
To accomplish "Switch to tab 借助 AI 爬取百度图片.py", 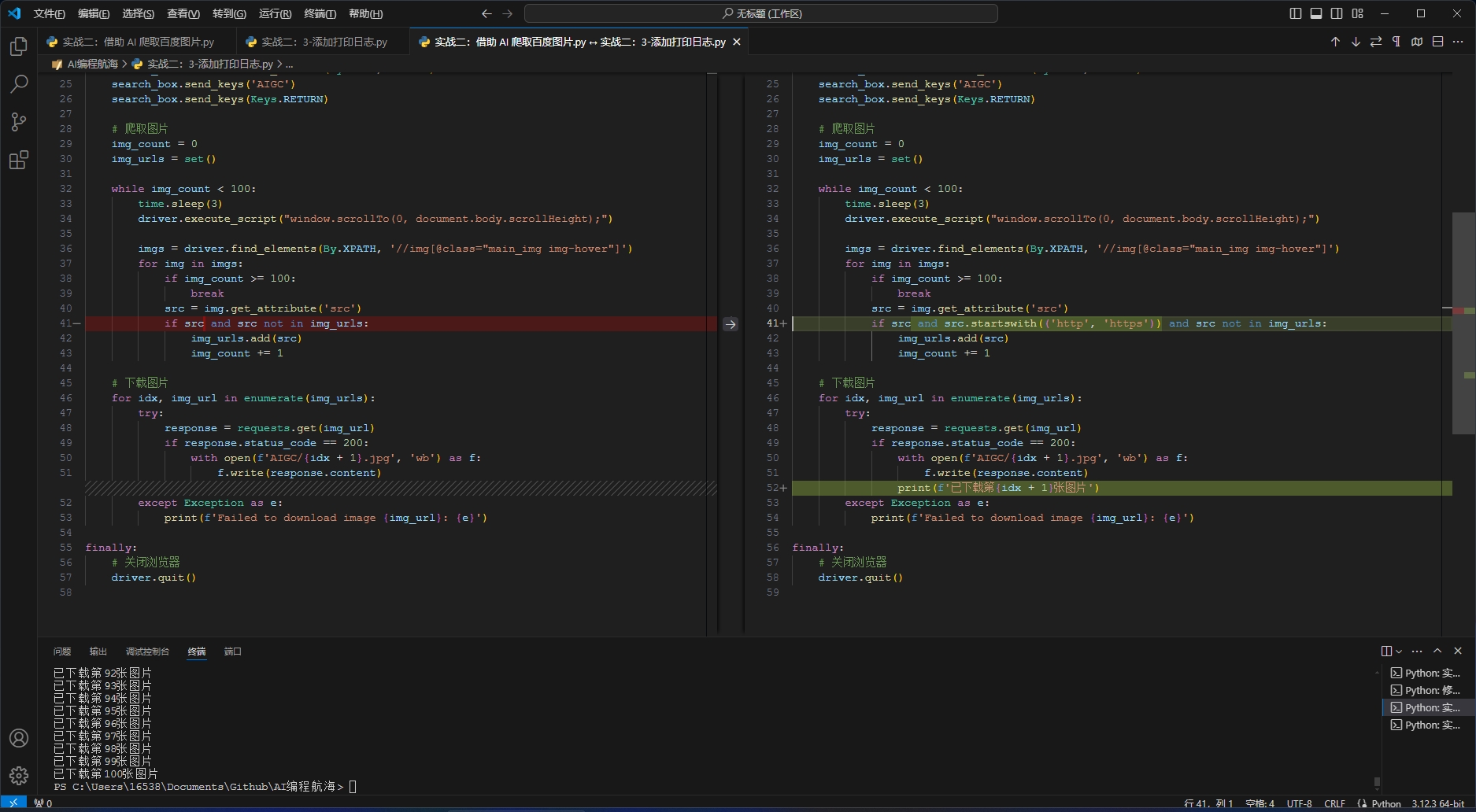I will pos(138,42).
